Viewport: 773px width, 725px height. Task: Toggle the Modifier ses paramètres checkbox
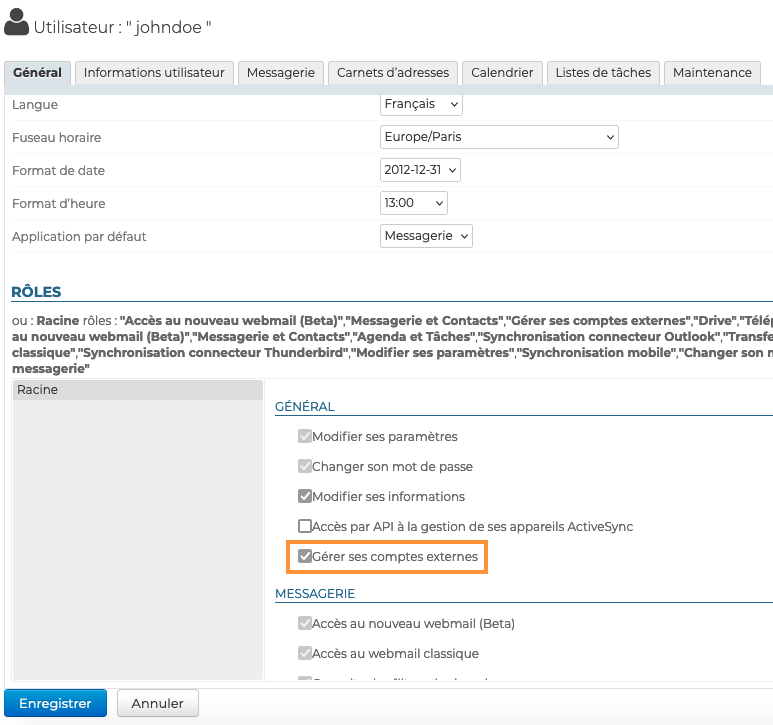click(x=305, y=437)
